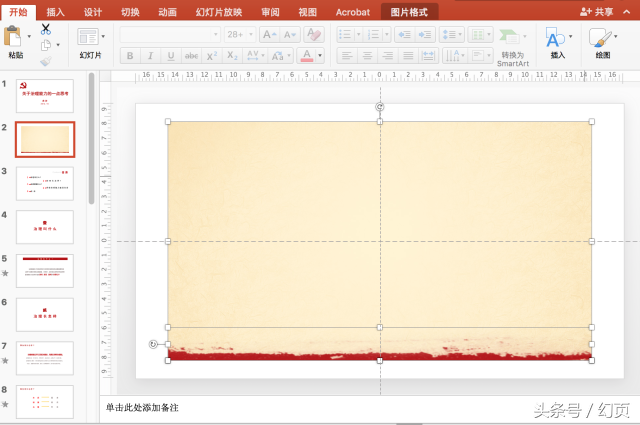Center align text
640x425 pixels.
click(367, 56)
